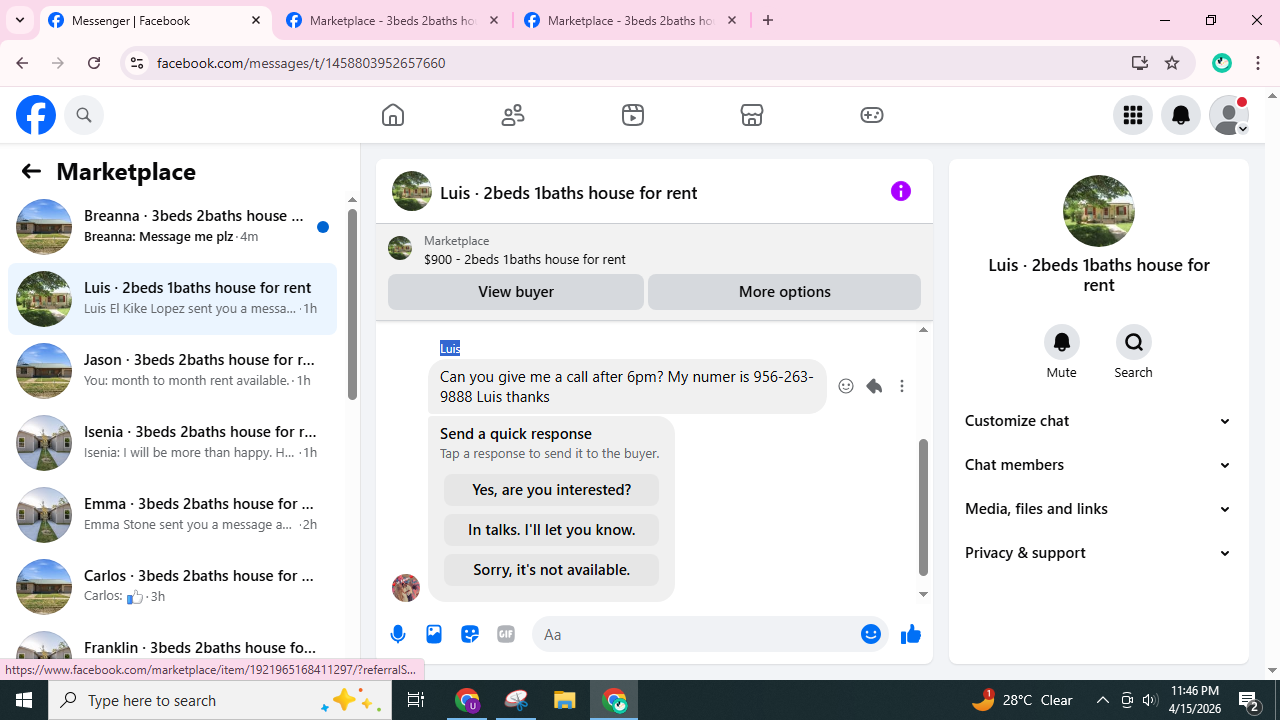Open the Friends icon in navigation
The image size is (1280, 720).
513,115
